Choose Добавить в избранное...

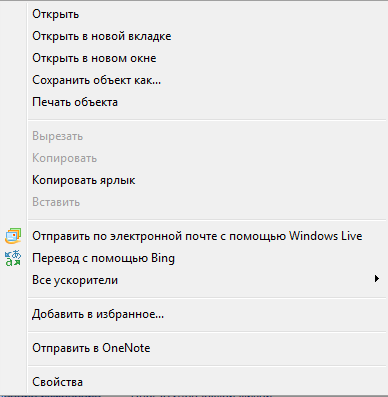(x=207, y=314)
